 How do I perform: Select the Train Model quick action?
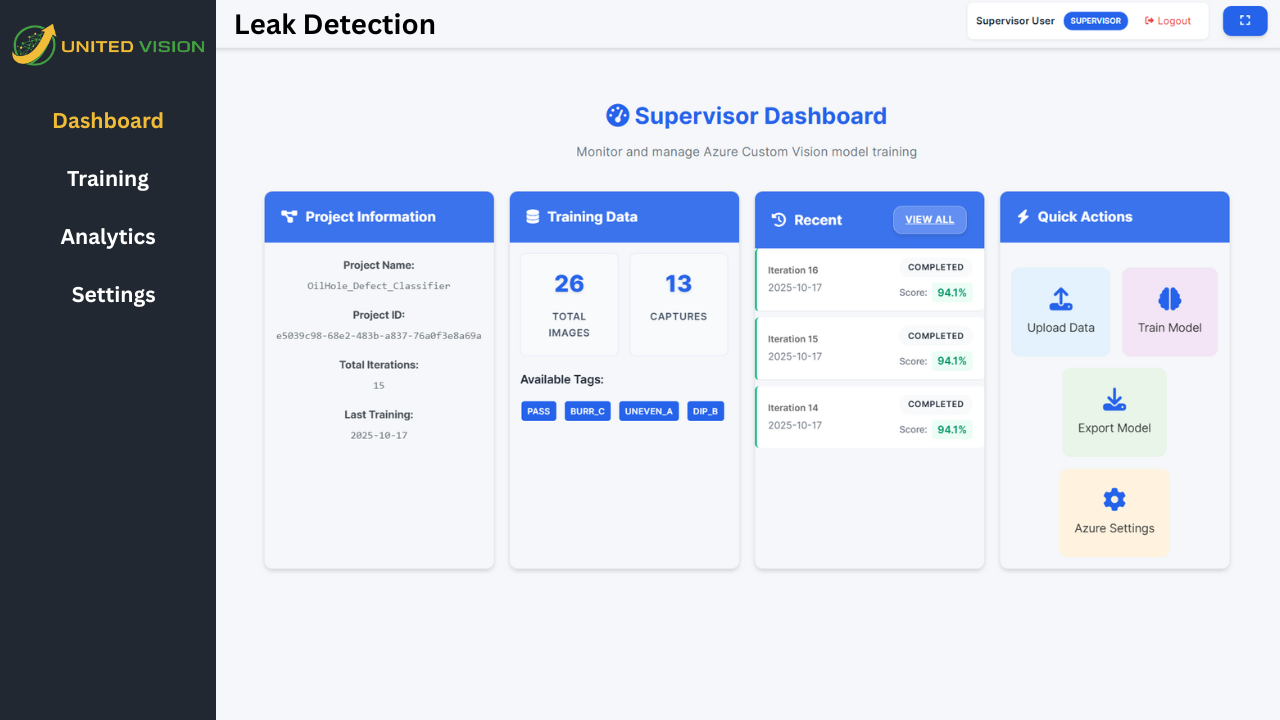click(x=1169, y=311)
